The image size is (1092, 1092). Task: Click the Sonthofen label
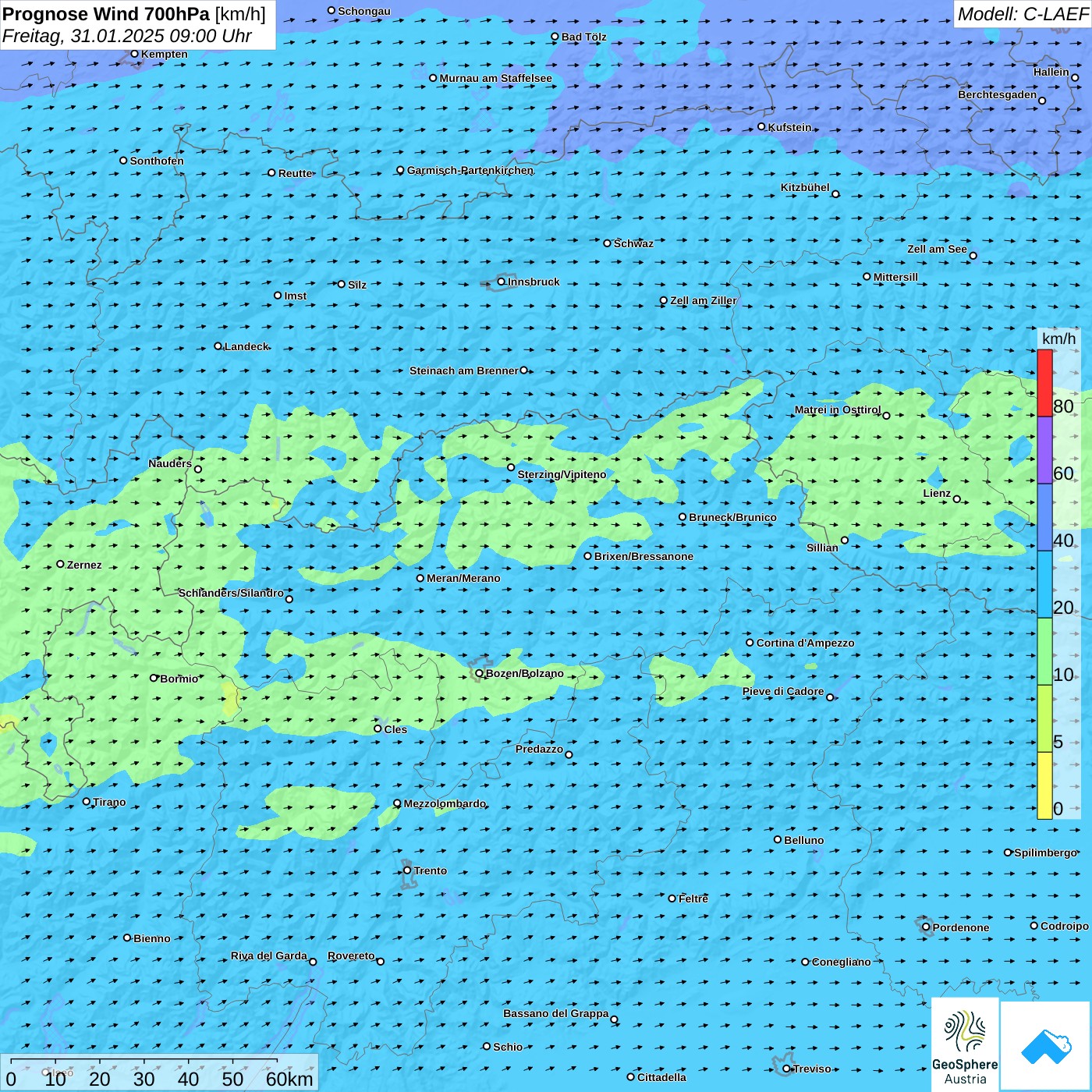tap(157, 161)
